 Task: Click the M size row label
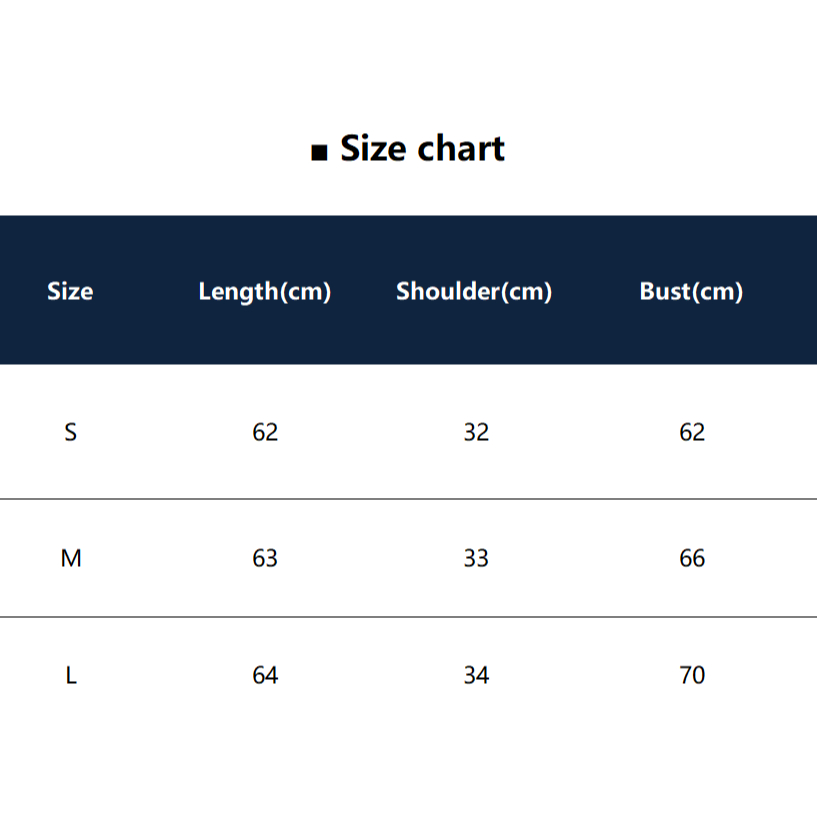click(71, 558)
